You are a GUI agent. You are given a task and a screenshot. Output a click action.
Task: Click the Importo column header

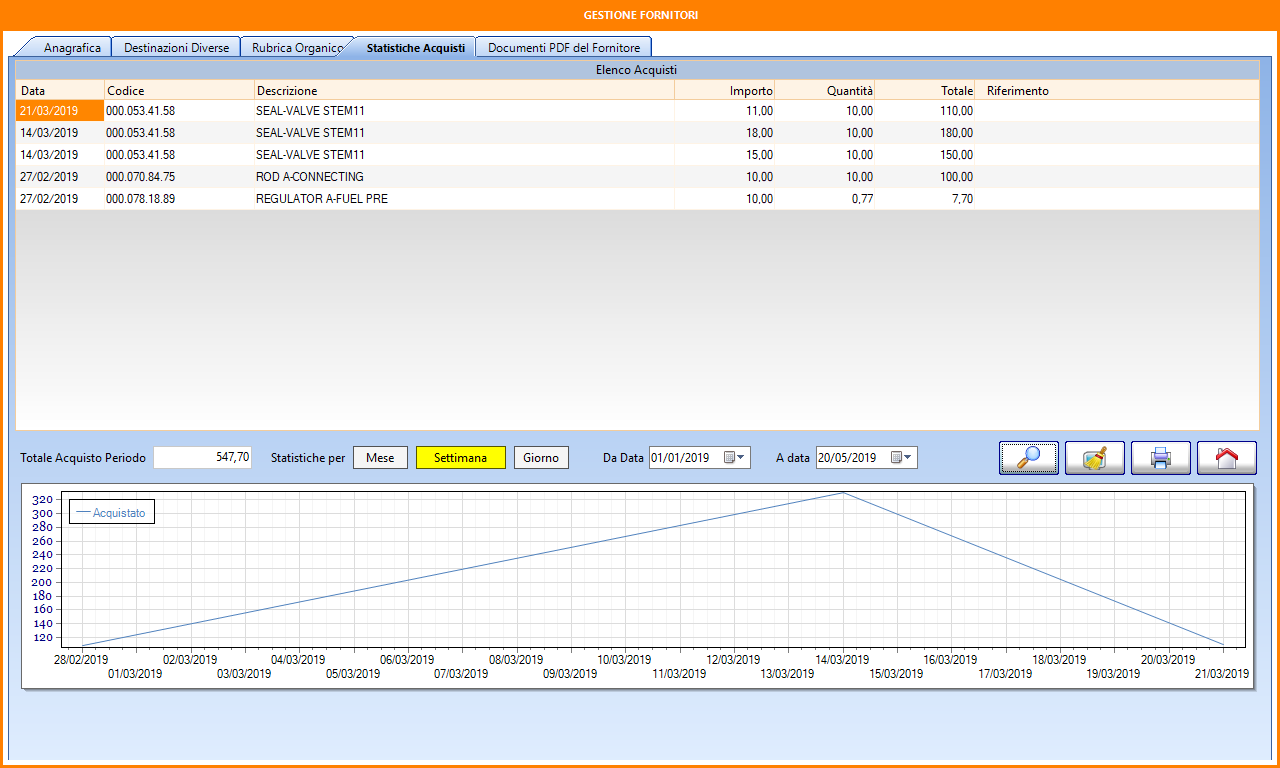tap(725, 90)
